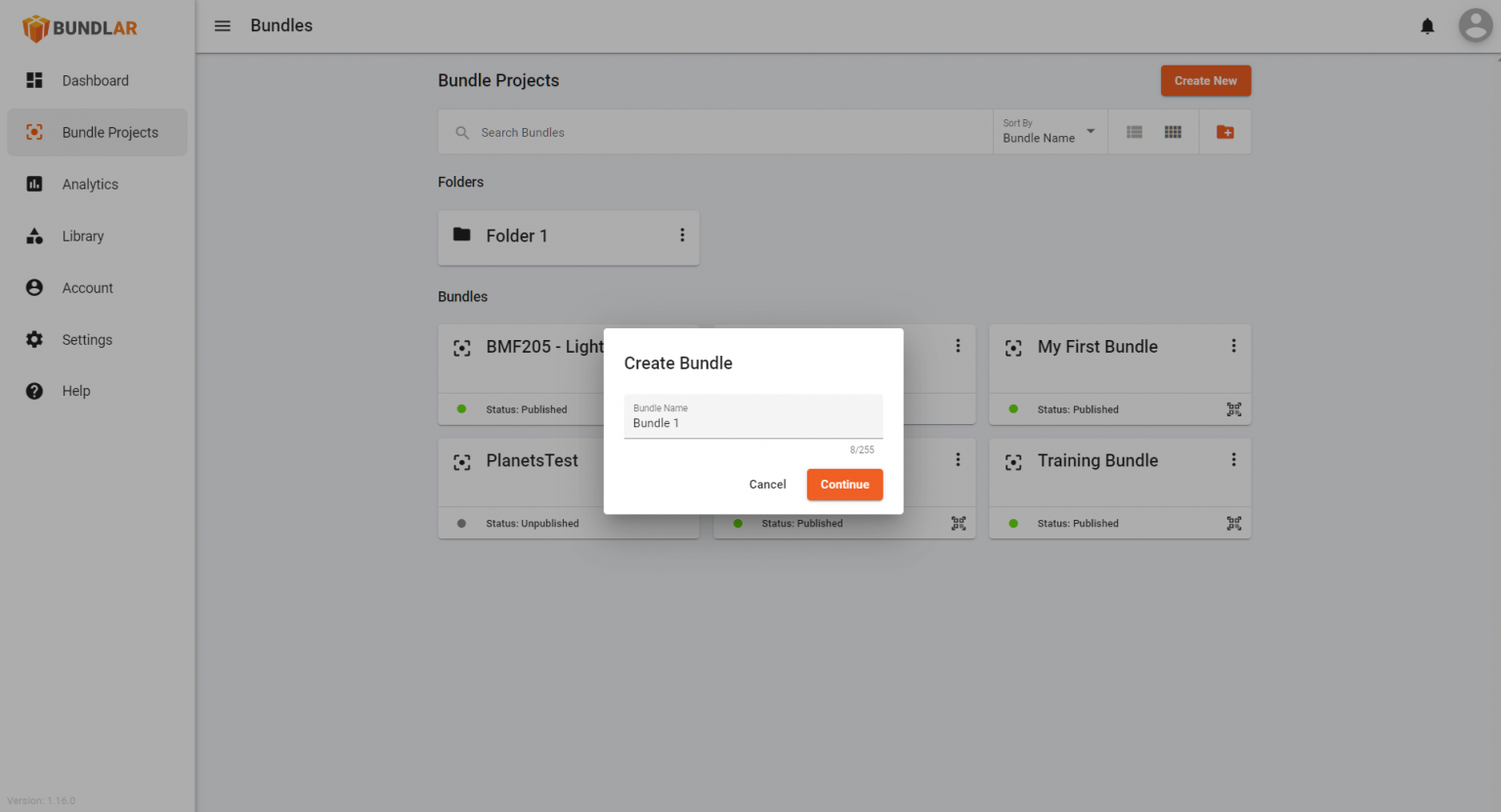Open Account page in sidebar
1501x812 pixels.
(x=97, y=288)
